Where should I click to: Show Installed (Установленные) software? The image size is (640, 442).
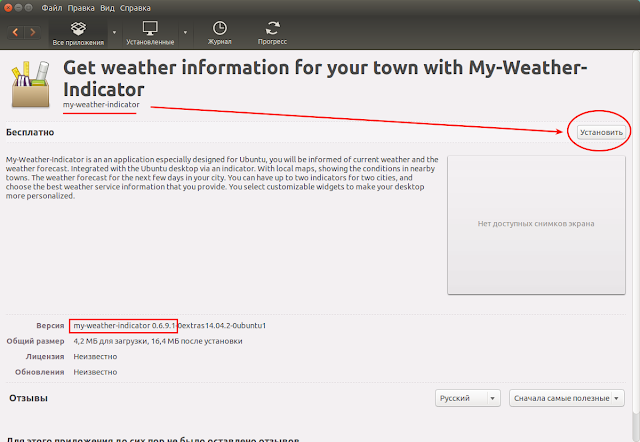[x=150, y=33]
